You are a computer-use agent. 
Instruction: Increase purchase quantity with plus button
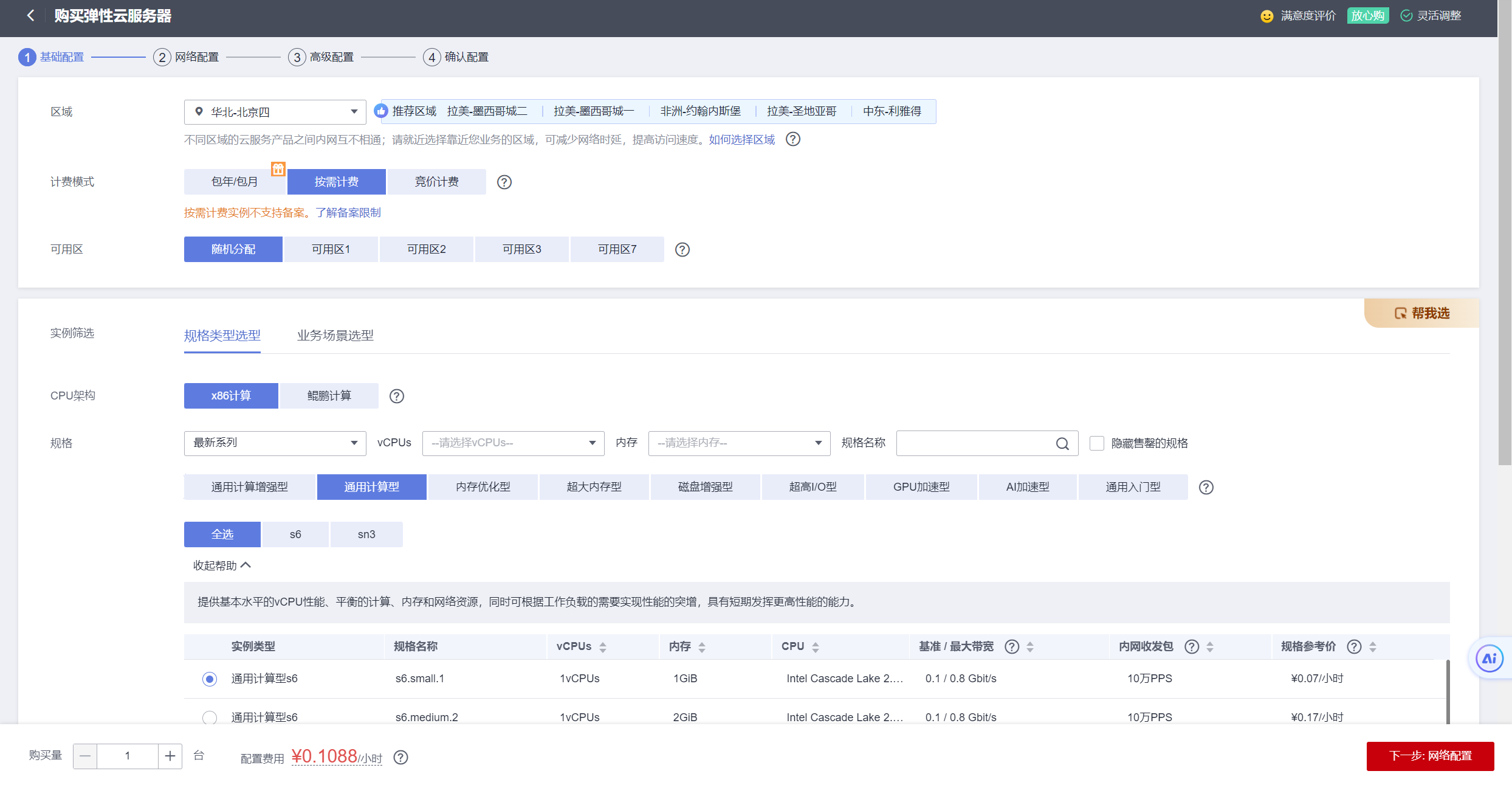coord(170,756)
